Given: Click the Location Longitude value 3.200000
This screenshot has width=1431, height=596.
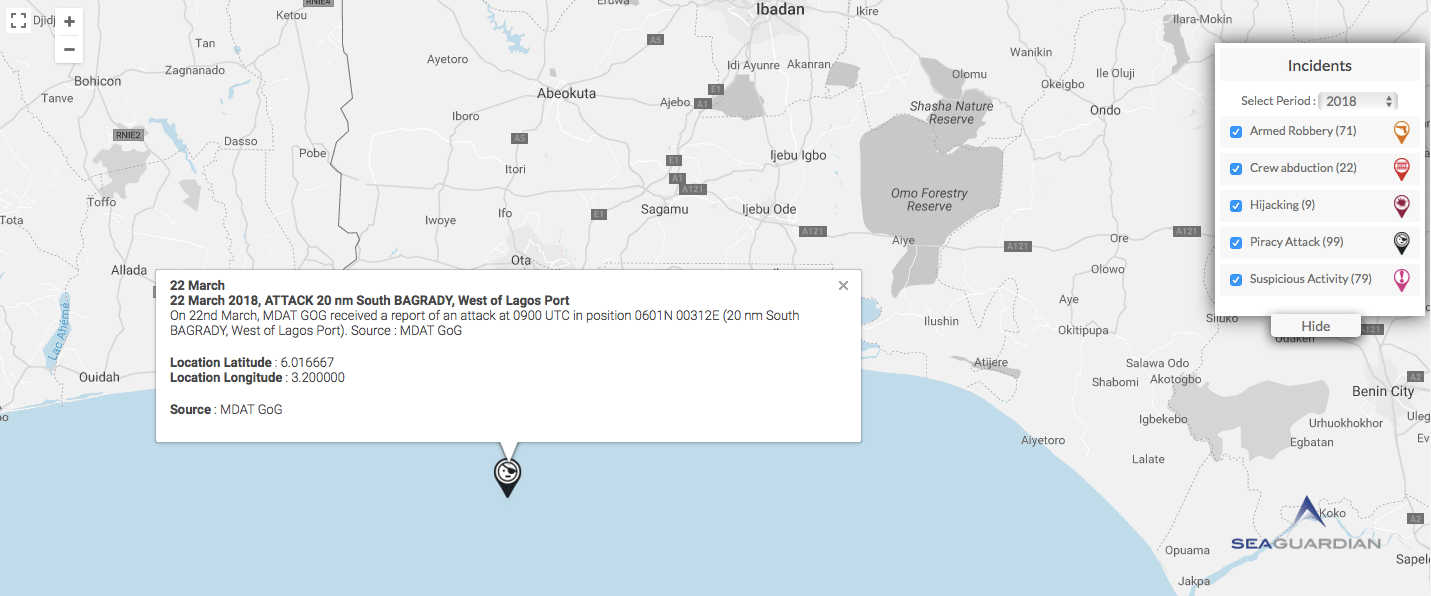Looking at the screenshot, I should pyautogui.click(x=318, y=378).
